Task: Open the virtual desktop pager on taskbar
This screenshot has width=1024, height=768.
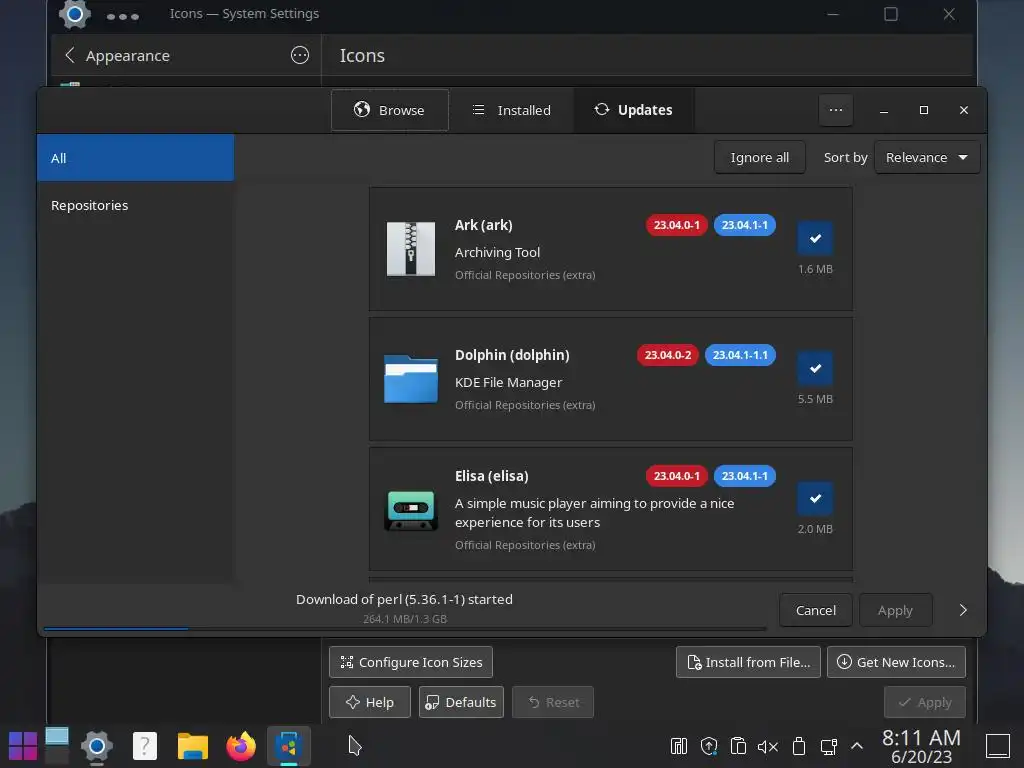Action: (57, 746)
